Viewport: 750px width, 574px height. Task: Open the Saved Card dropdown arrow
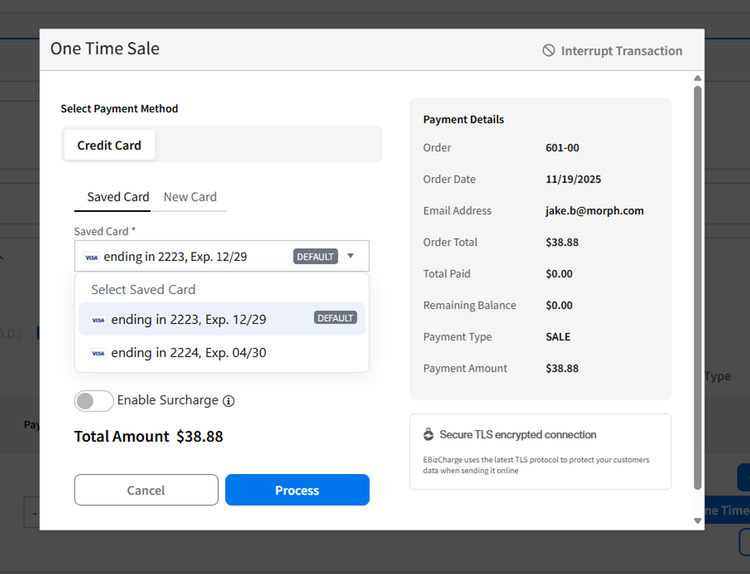tap(351, 256)
